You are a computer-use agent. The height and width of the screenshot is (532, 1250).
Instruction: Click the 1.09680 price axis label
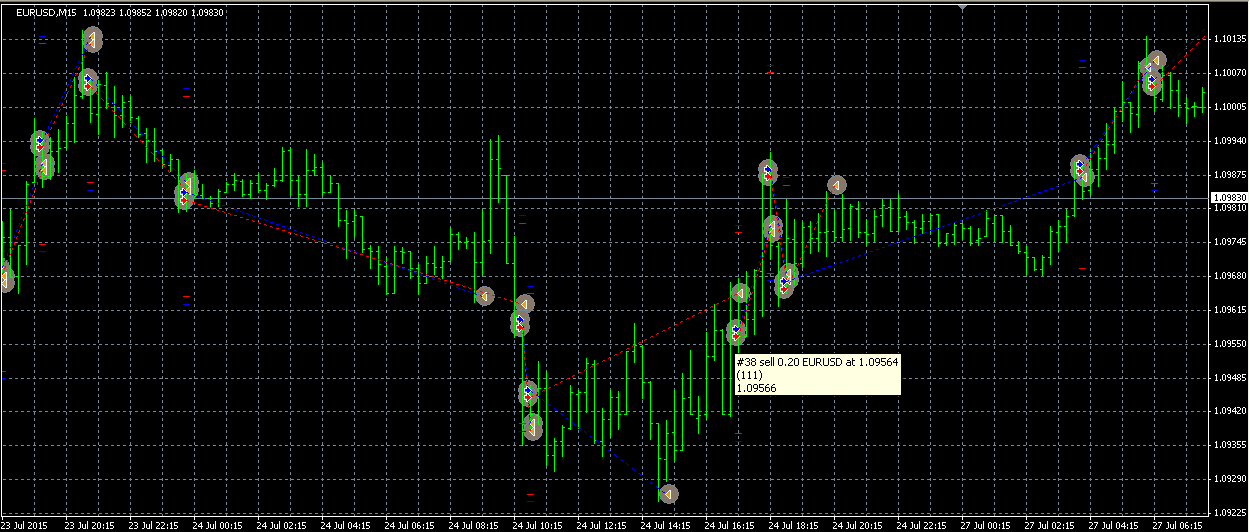(1228, 276)
